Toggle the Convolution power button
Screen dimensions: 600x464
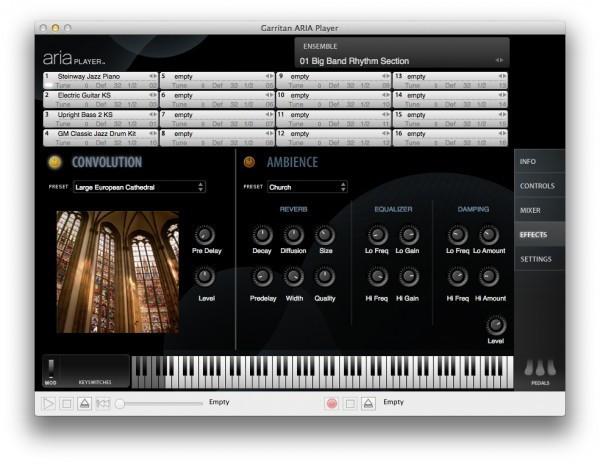pos(55,162)
